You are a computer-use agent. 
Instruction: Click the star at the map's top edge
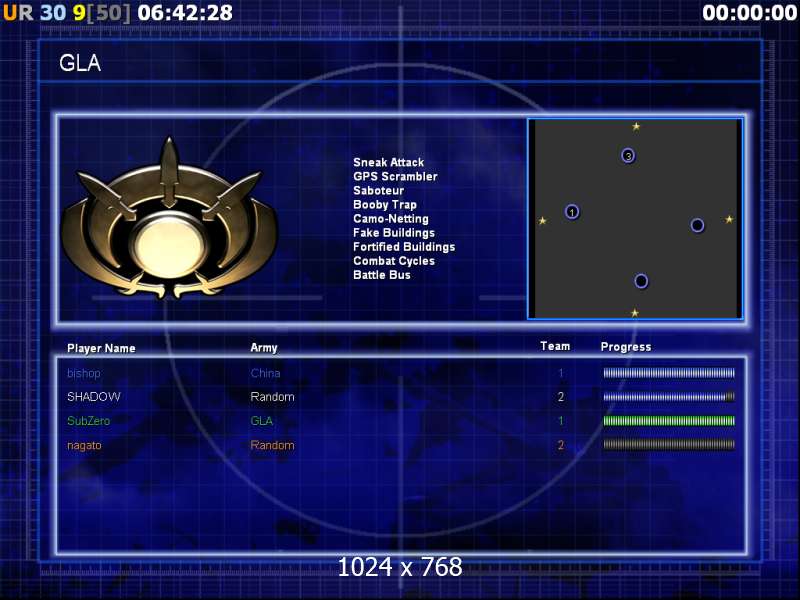[636, 126]
